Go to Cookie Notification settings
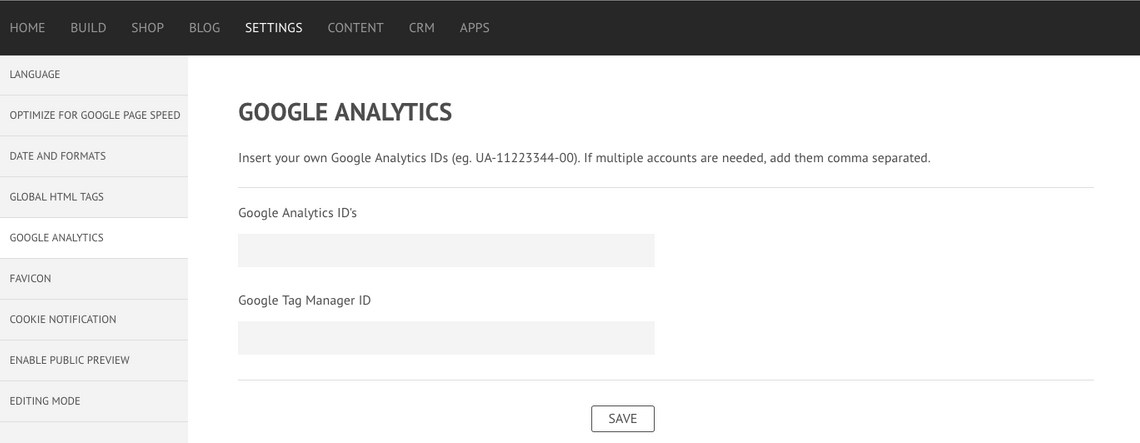Image resolution: width=1140 pixels, height=443 pixels. coord(94,319)
